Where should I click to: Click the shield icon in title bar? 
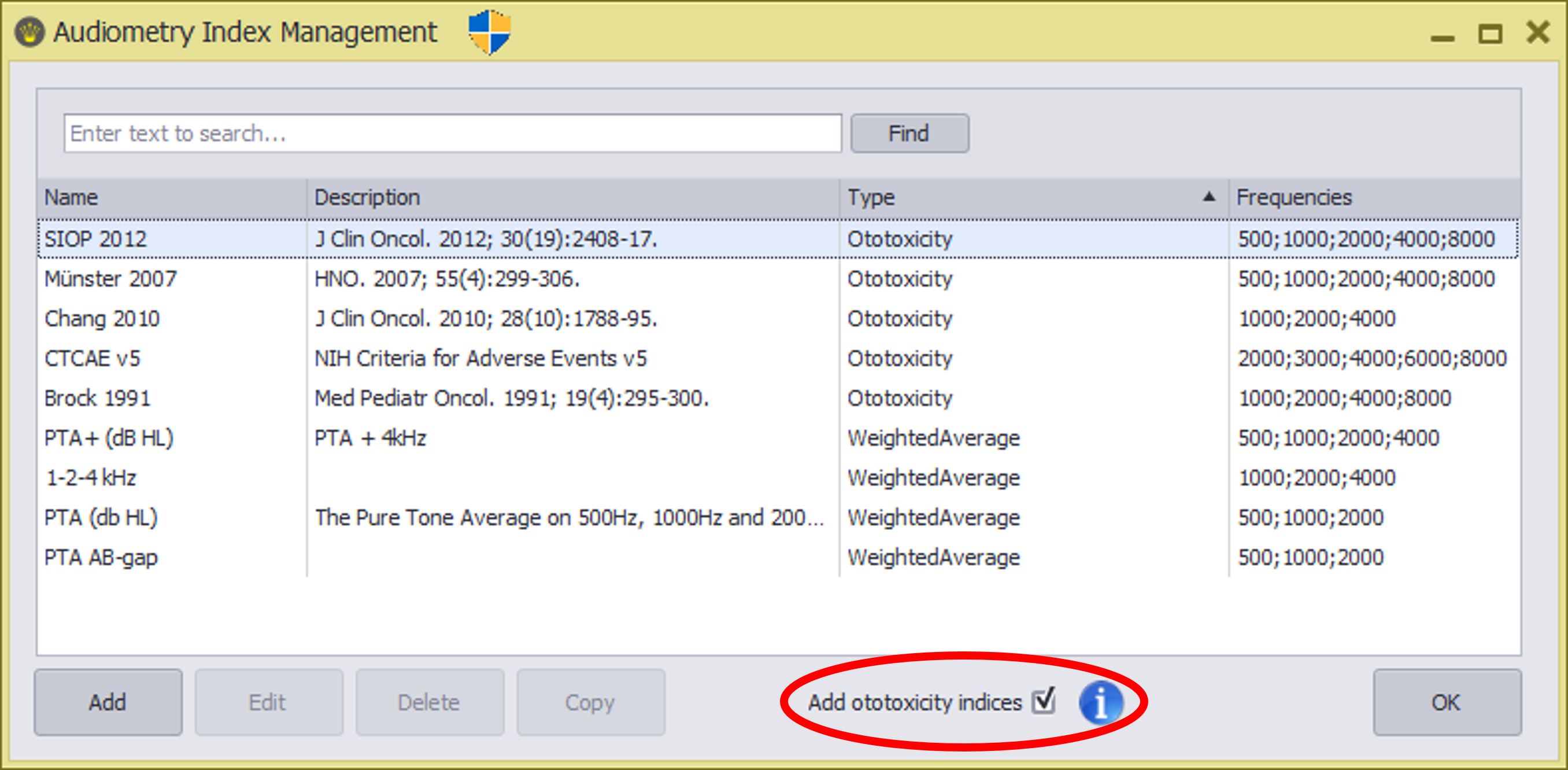click(489, 32)
